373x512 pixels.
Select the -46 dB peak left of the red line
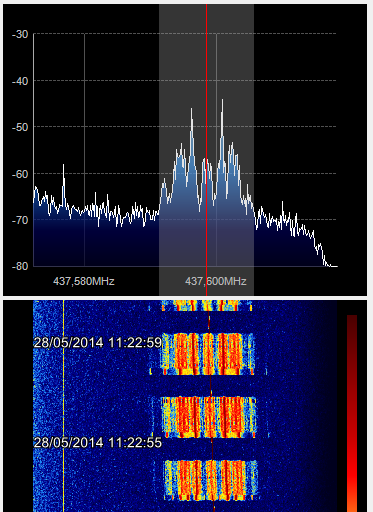192,110
